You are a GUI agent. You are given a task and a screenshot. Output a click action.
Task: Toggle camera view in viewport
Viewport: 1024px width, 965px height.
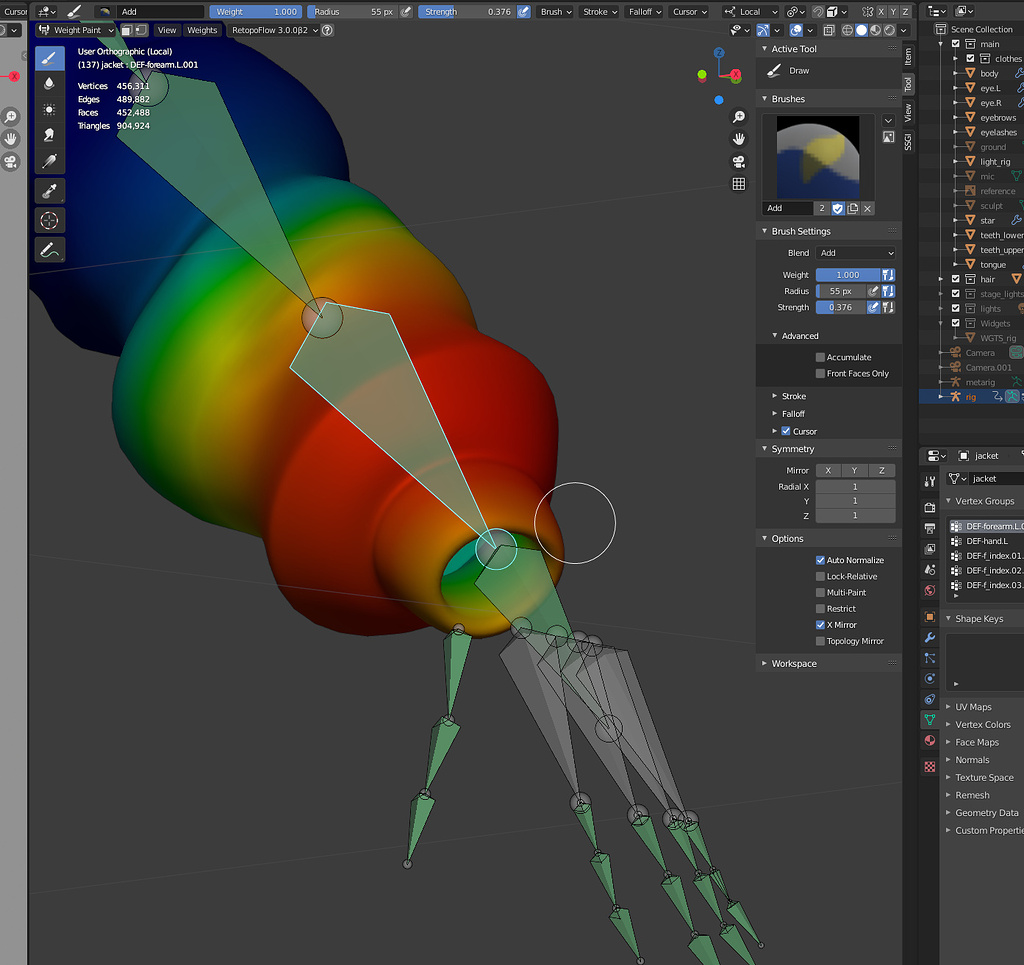(x=739, y=162)
